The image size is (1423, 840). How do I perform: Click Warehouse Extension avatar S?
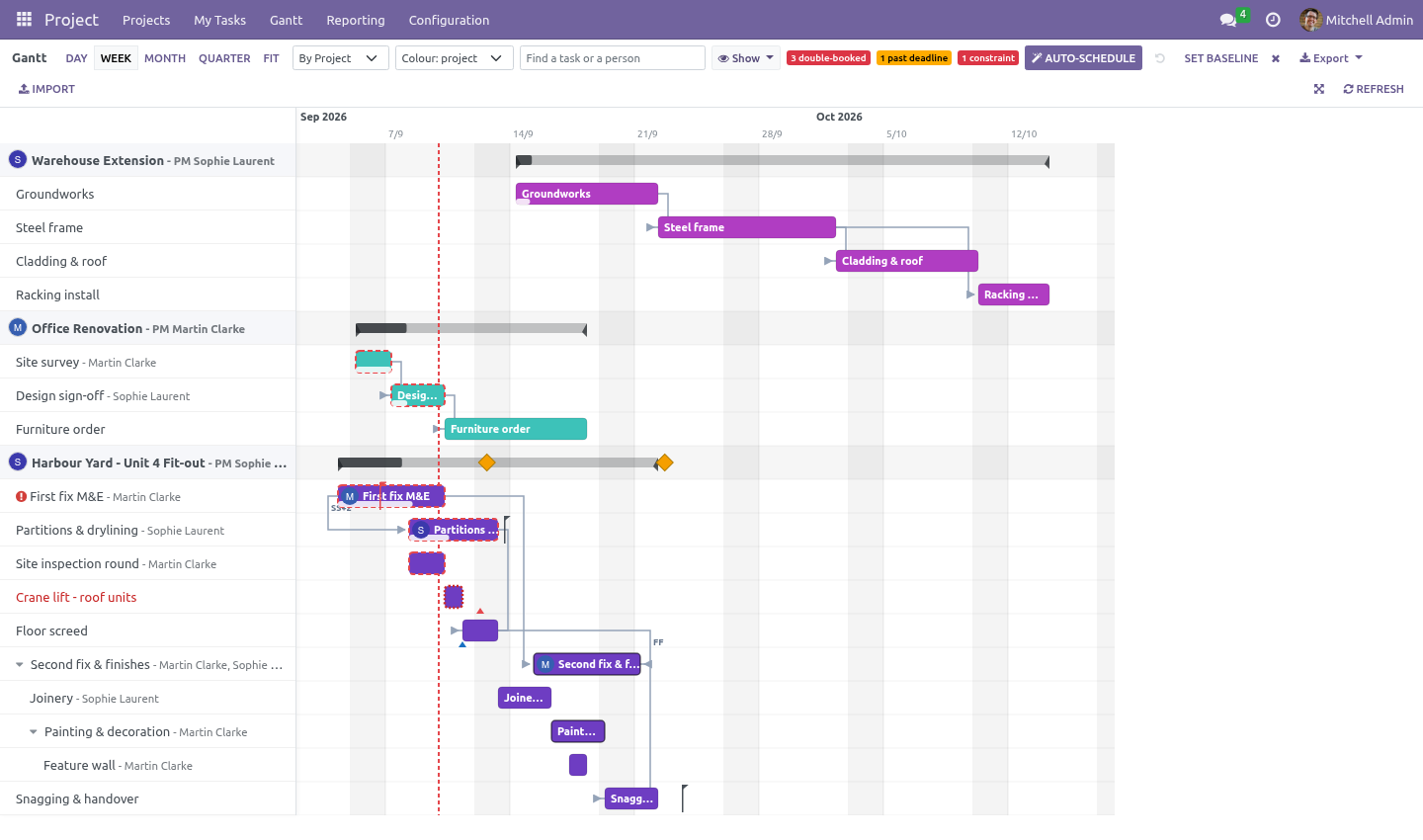17,159
